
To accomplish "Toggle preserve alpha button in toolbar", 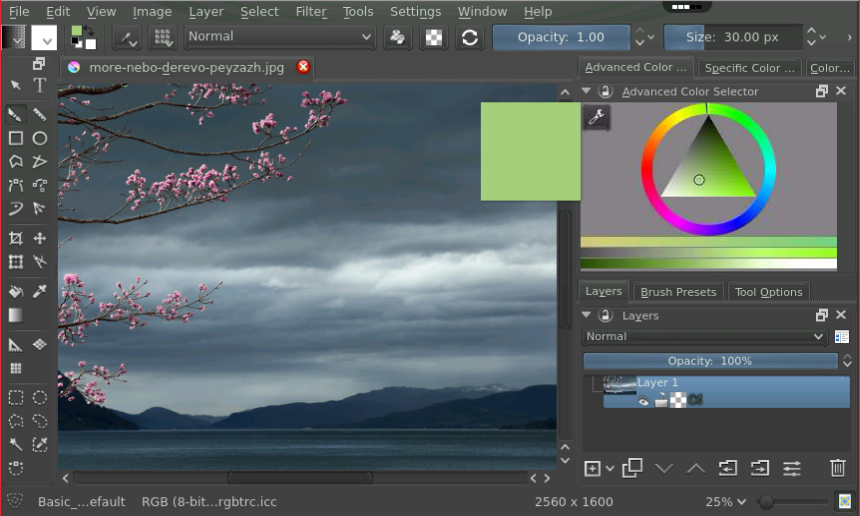I will [x=434, y=37].
